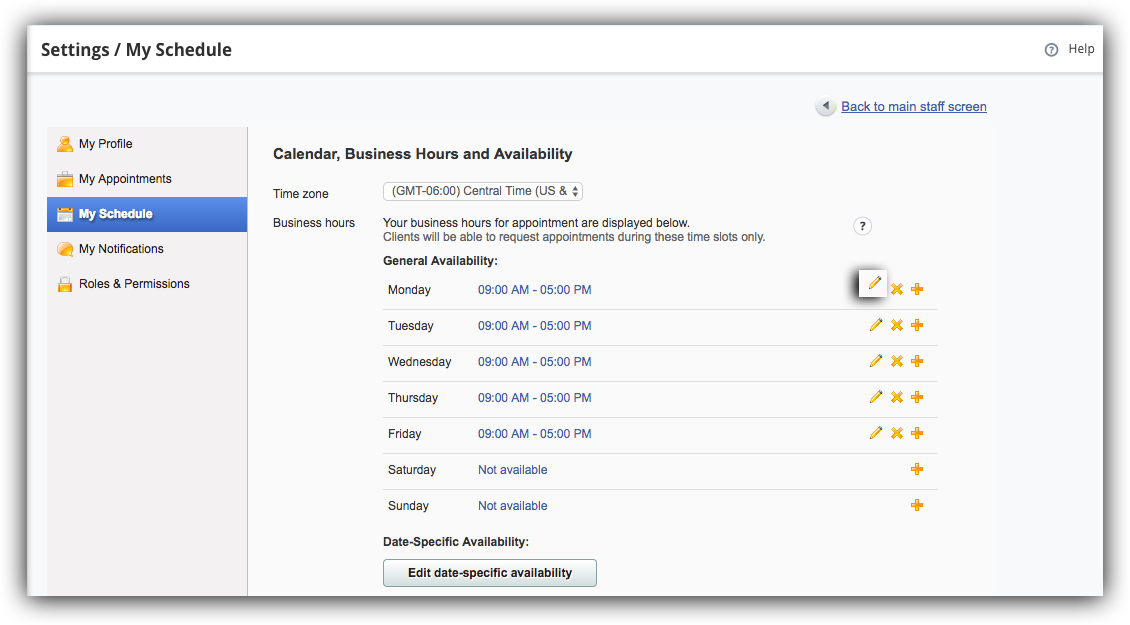Click the Saturday day label
1130x625 pixels.
point(412,470)
